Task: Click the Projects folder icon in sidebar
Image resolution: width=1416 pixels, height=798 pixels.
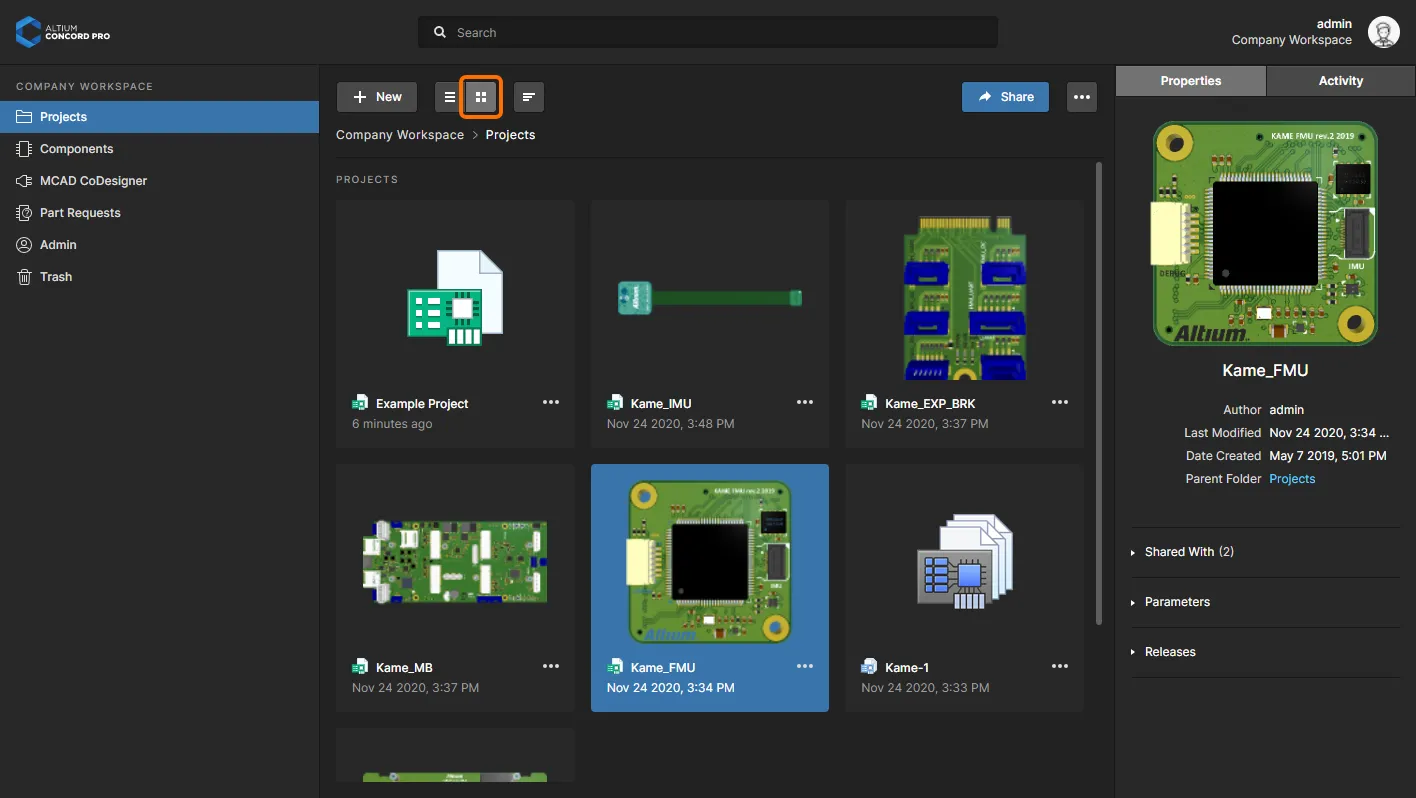Action: click(24, 117)
